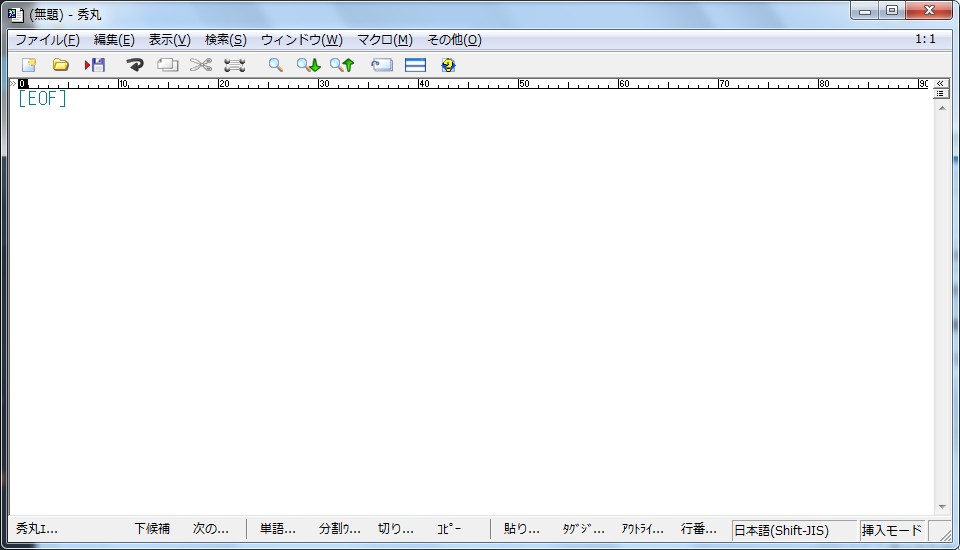Click the 貼り... function key button

click(x=522, y=529)
